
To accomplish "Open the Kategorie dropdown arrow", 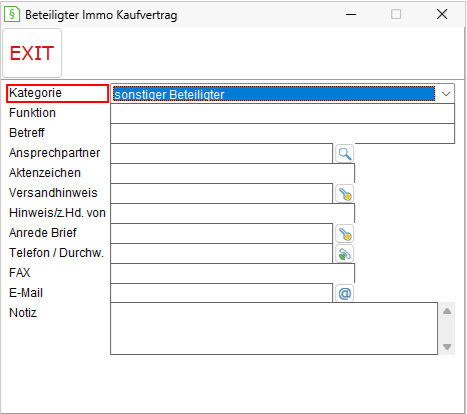I will pyautogui.click(x=446, y=94).
